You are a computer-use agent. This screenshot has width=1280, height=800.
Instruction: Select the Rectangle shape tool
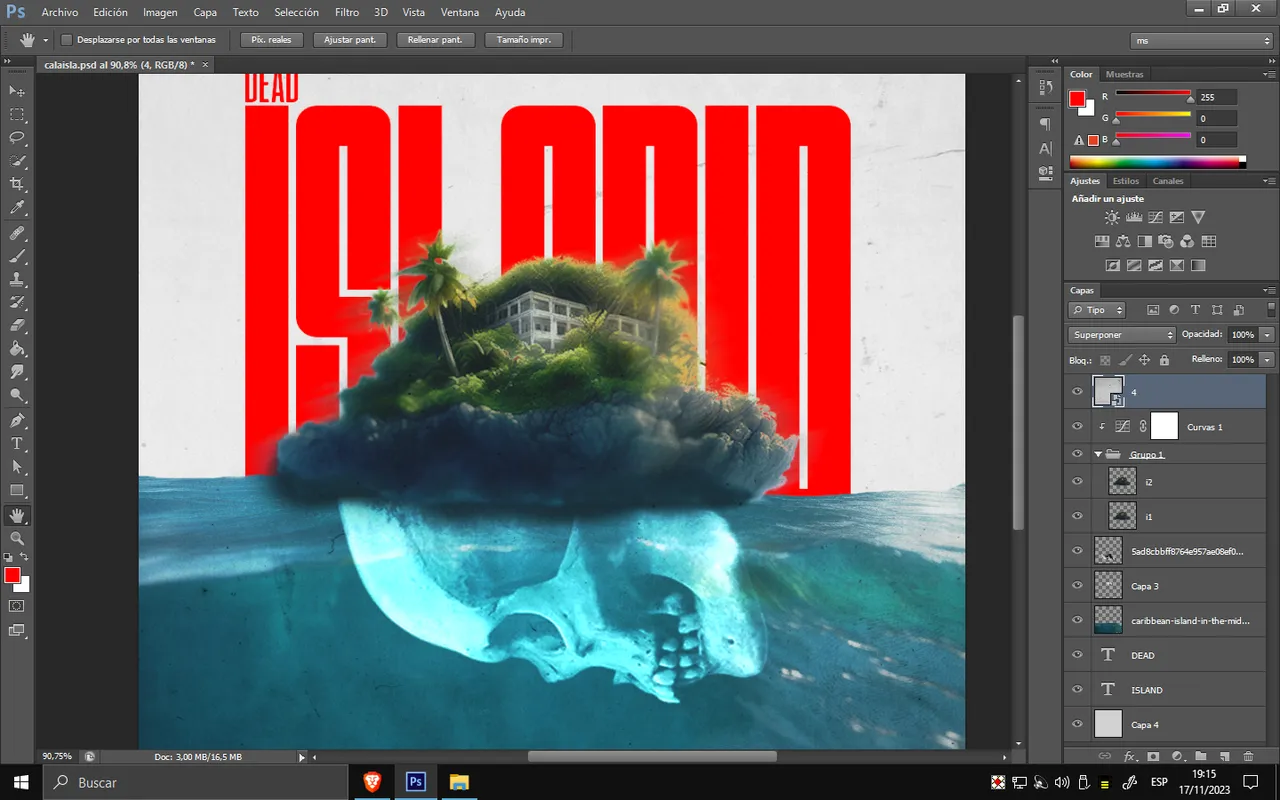click(x=17, y=491)
